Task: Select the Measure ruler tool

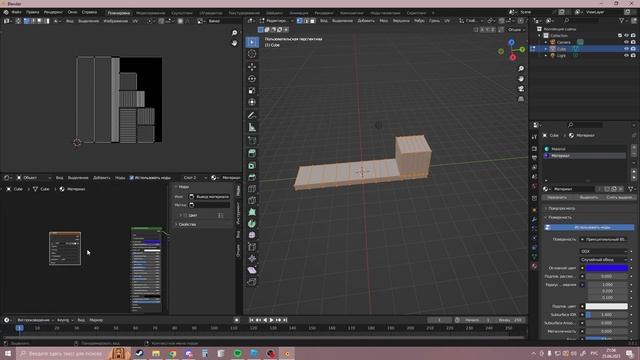Action: coord(252,127)
